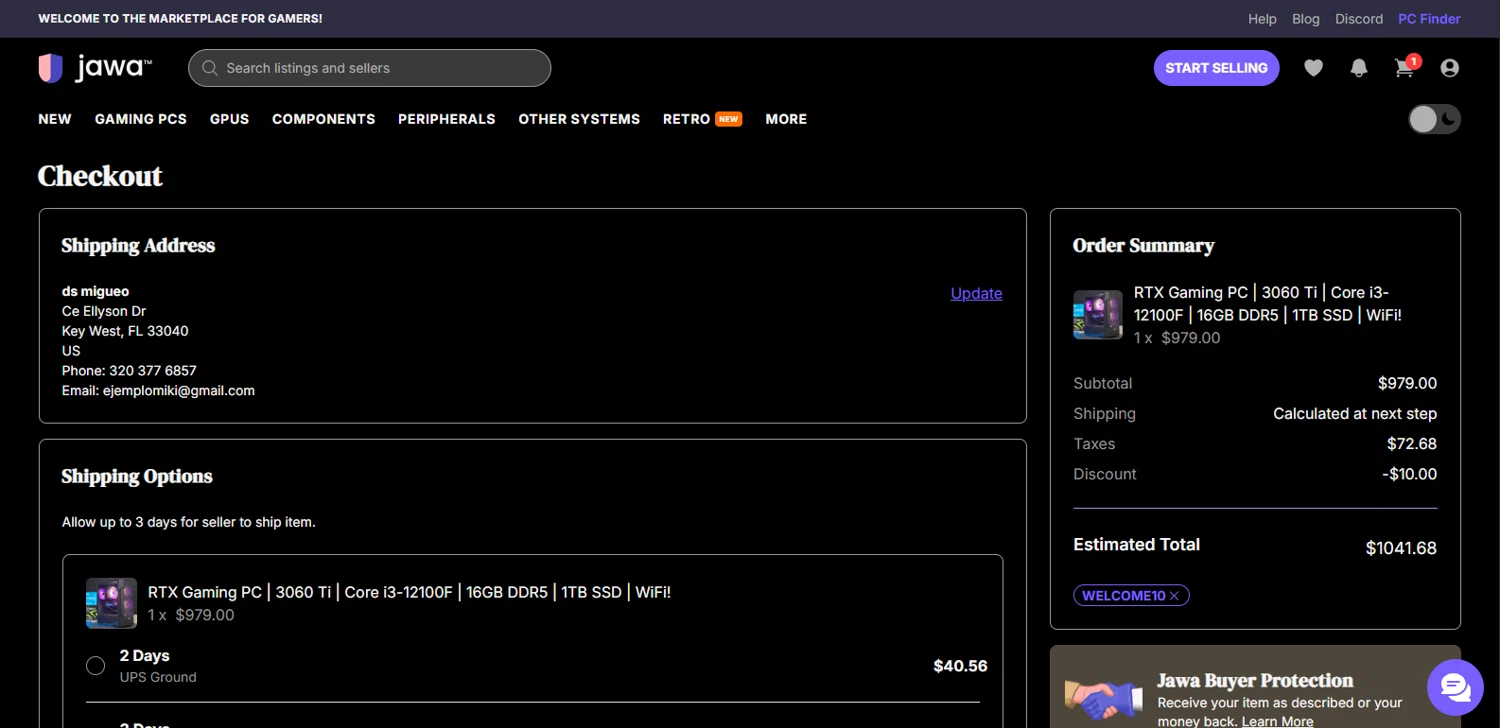Open OTHER SYSTEMS category
1500x728 pixels.
[x=579, y=119]
